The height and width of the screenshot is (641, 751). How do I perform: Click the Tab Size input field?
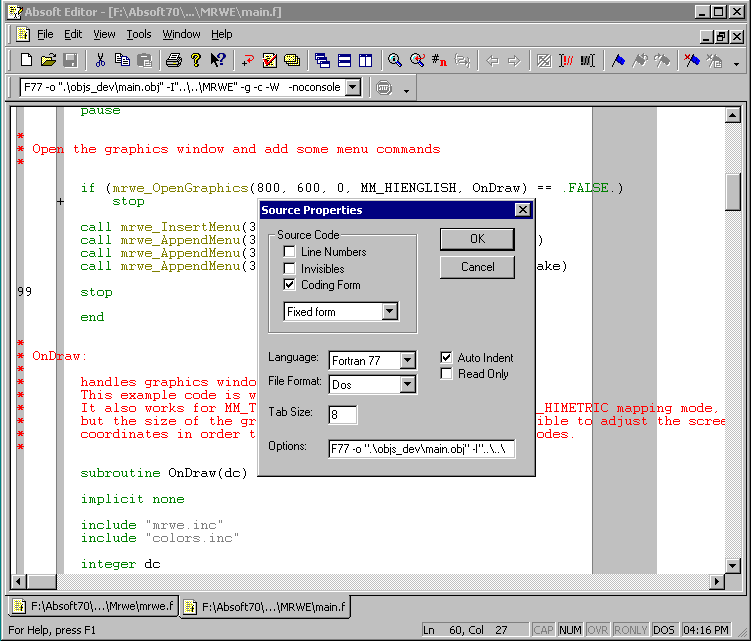click(x=342, y=414)
